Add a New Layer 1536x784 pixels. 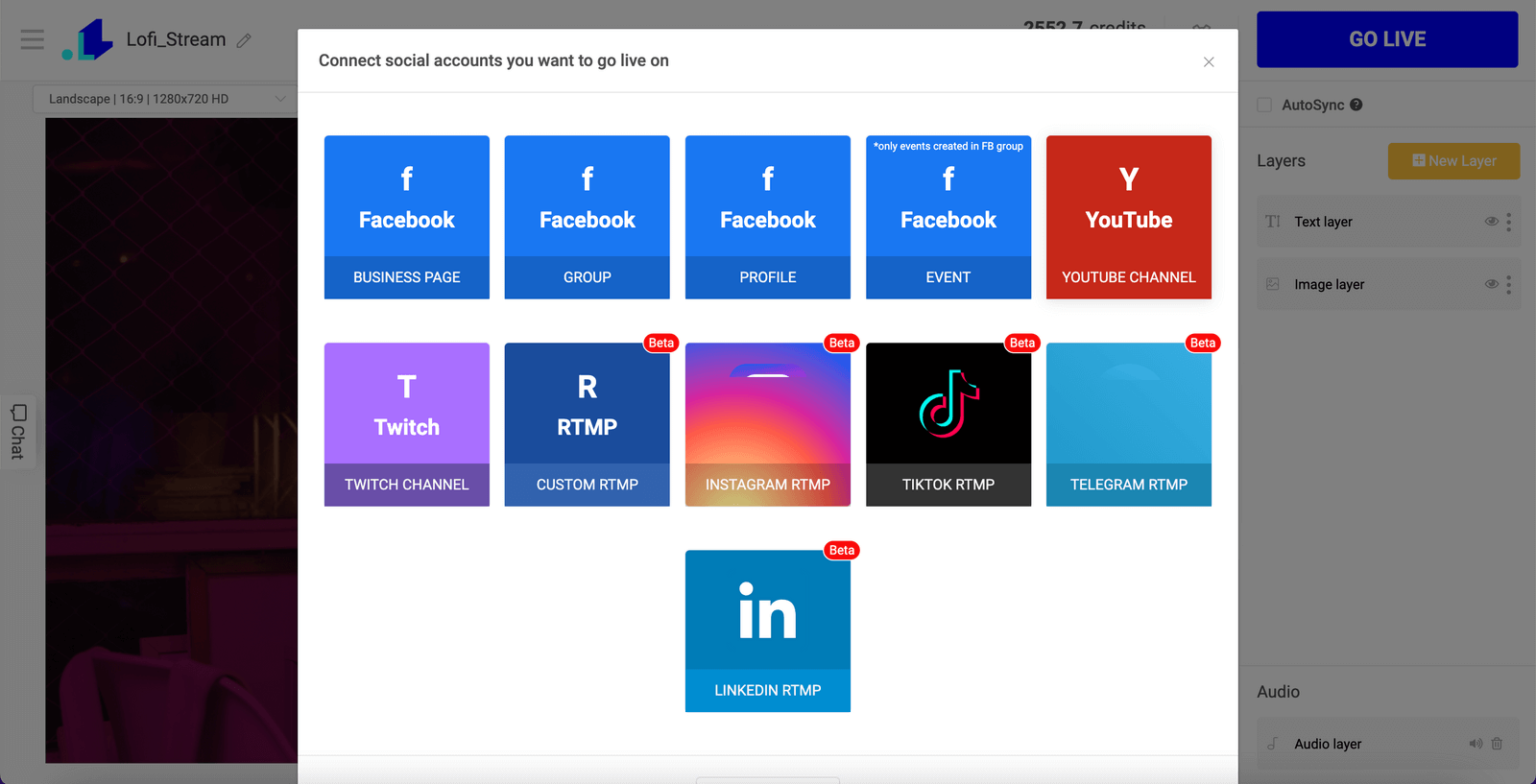pos(1453,161)
